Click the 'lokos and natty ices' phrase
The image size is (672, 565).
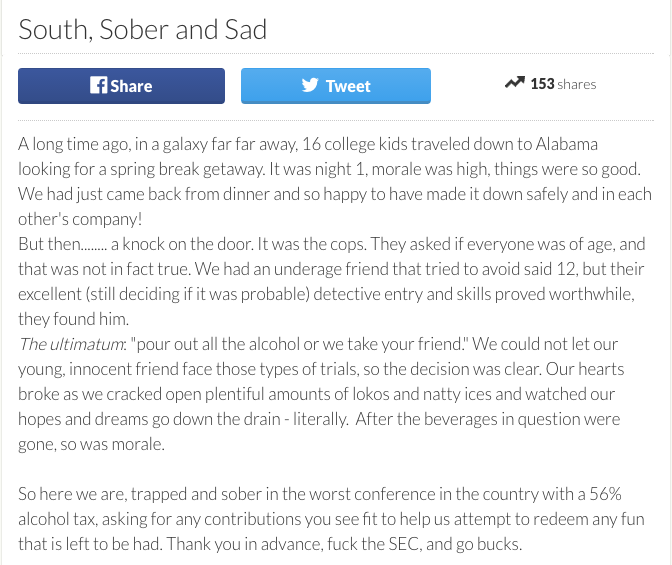coord(422,394)
